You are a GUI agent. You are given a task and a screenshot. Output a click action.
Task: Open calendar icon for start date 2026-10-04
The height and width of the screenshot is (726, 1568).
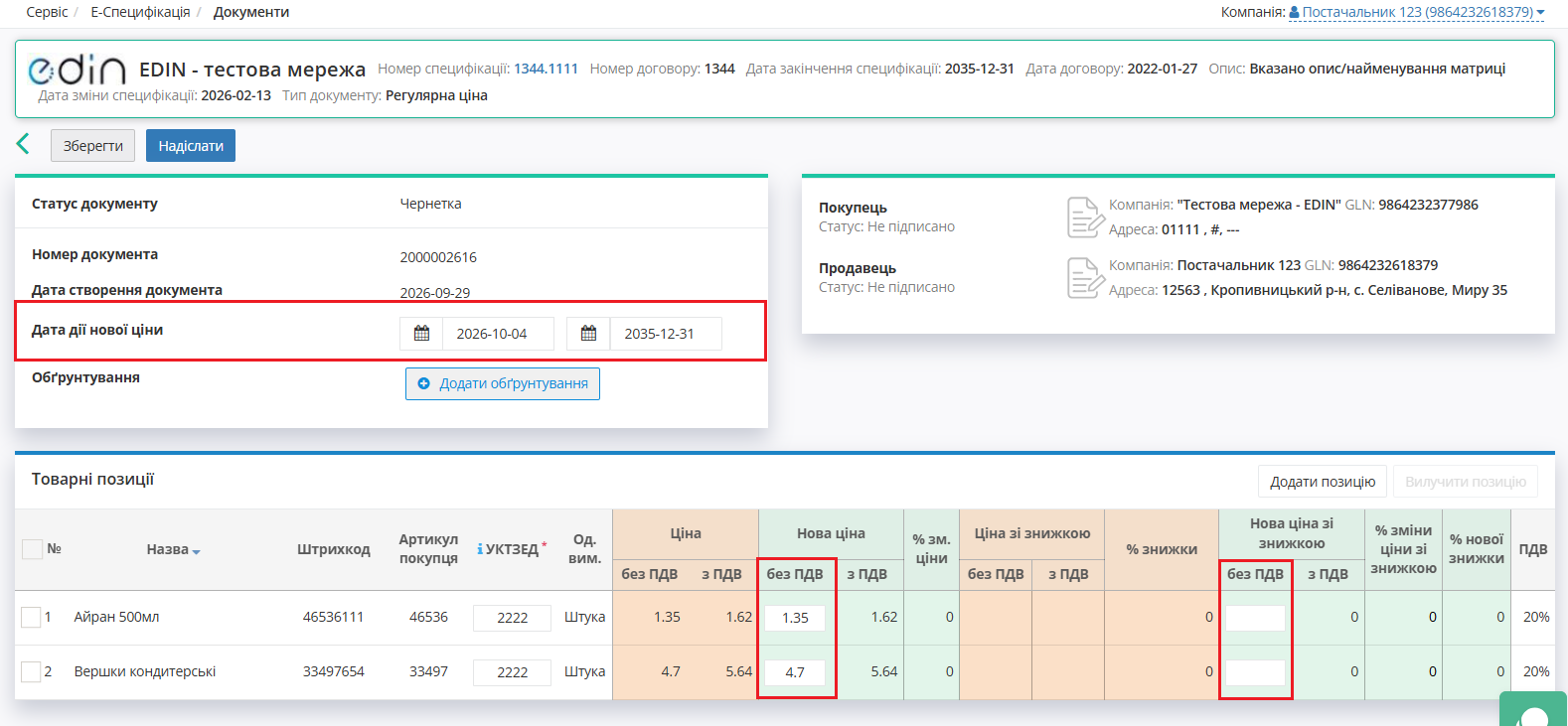pyautogui.click(x=421, y=334)
